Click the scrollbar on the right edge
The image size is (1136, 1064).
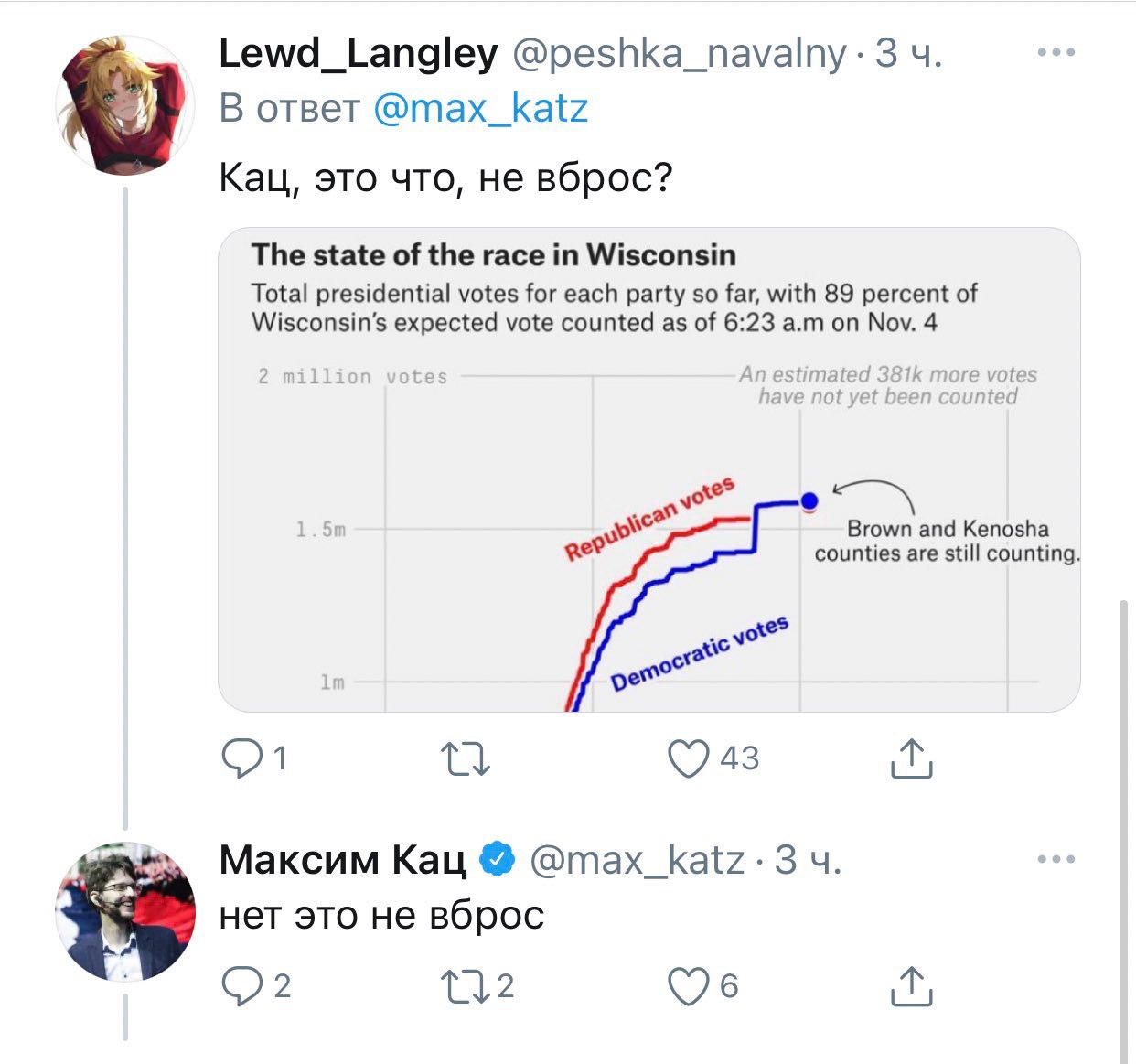pos(1123,823)
